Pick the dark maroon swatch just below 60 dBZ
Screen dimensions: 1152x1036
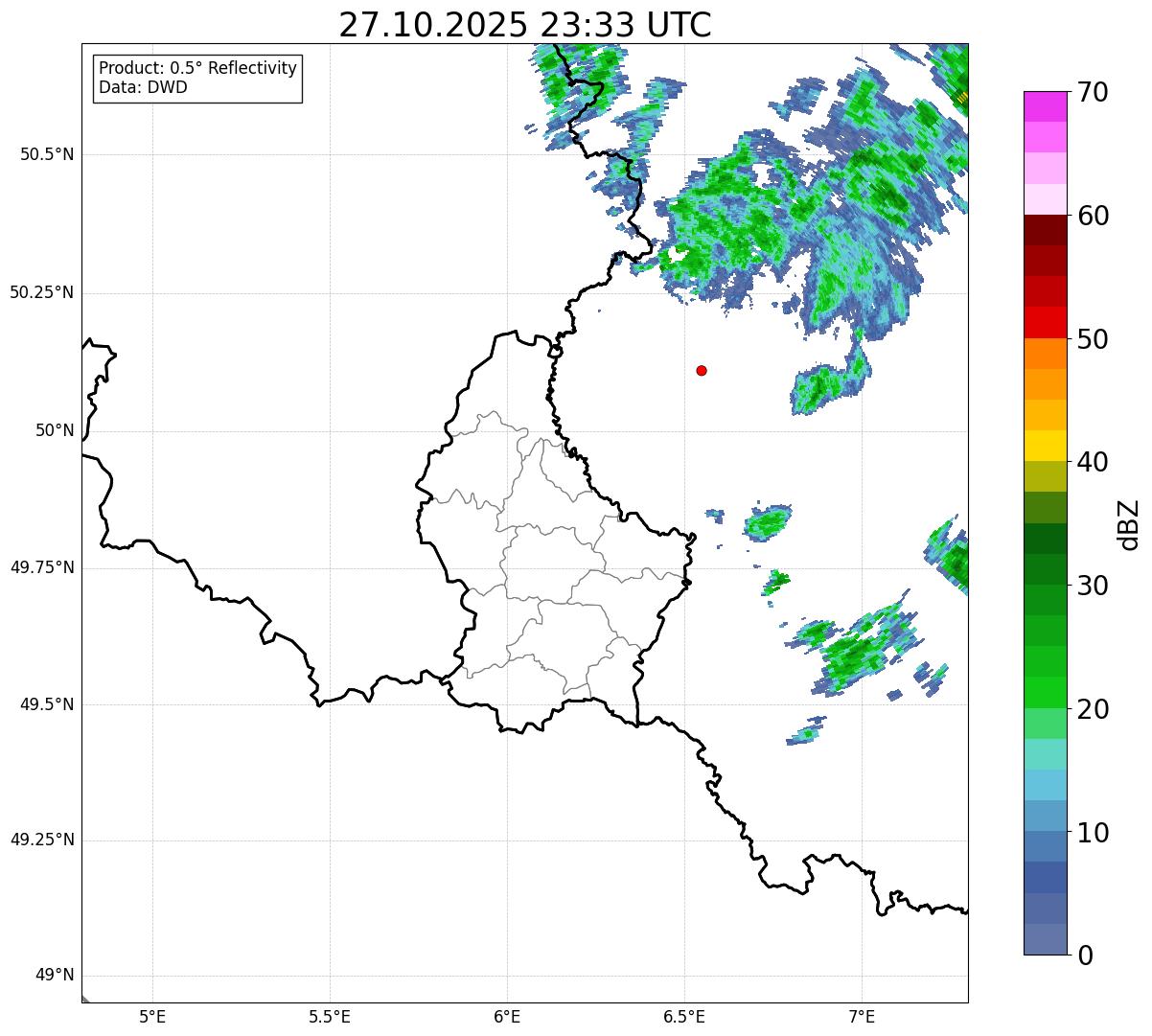click(x=1045, y=230)
